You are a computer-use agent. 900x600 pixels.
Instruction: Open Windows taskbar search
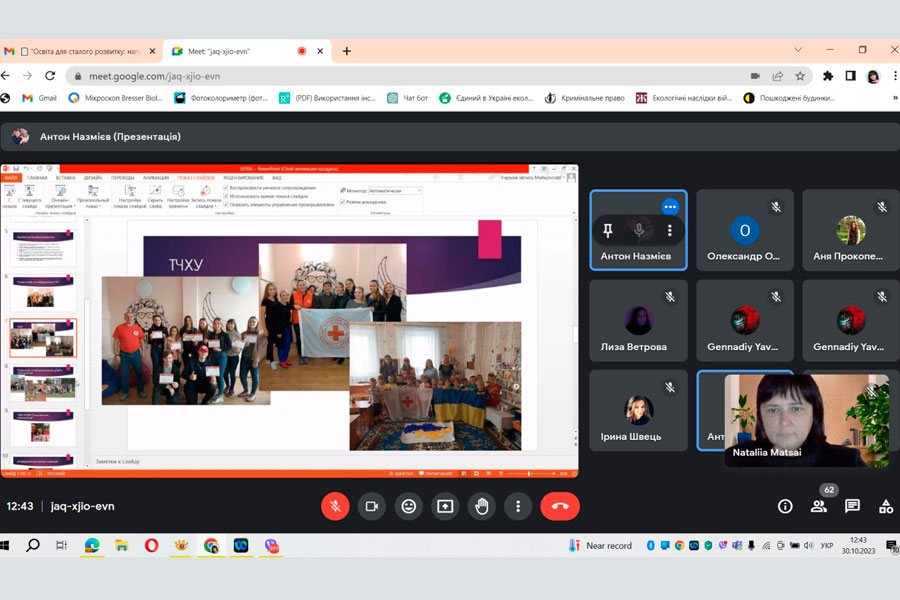pos(33,545)
